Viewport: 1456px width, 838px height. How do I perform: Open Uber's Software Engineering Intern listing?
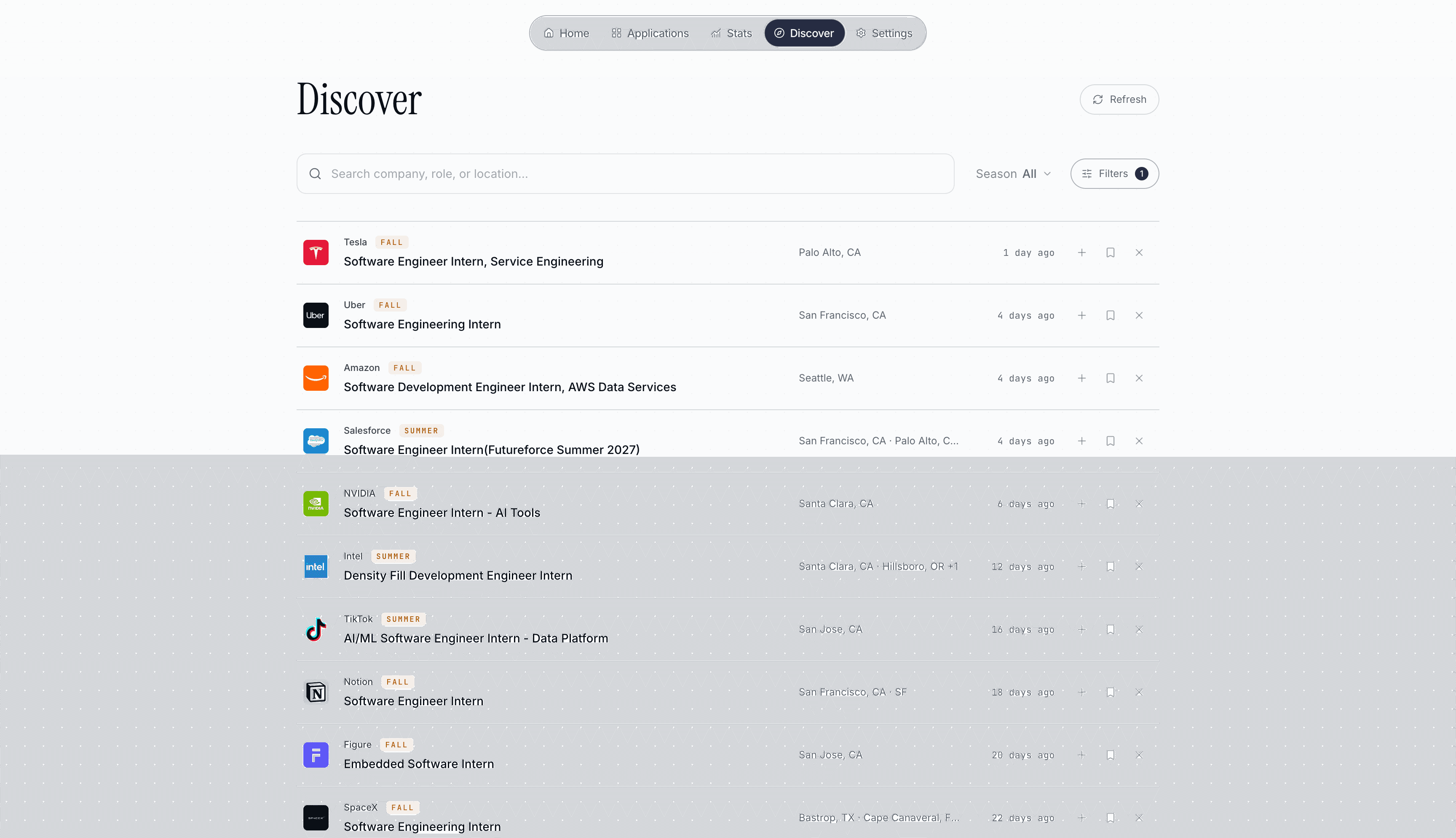click(422, 325)
